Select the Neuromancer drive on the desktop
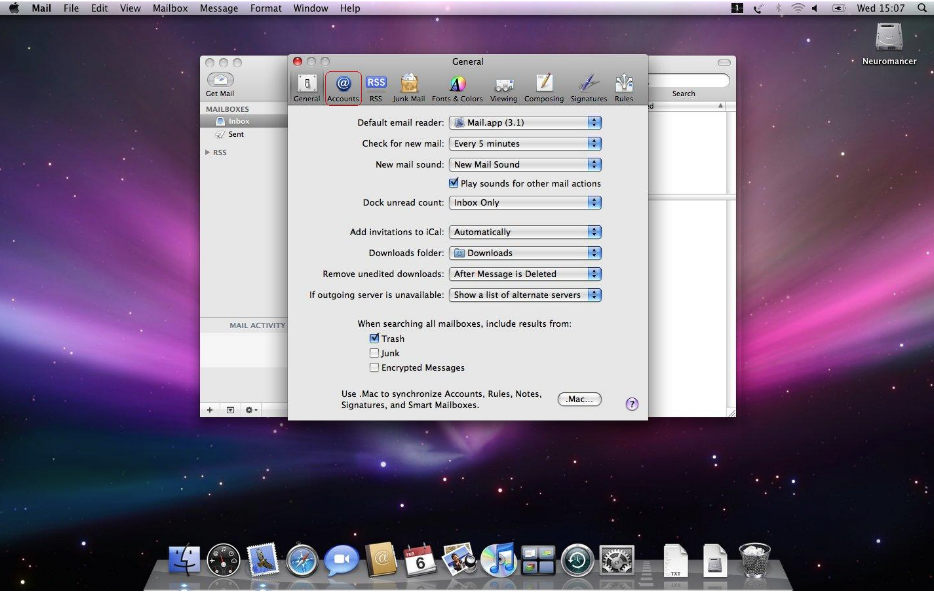The height and width of the screenshot is (602, 934). (889, 43)
